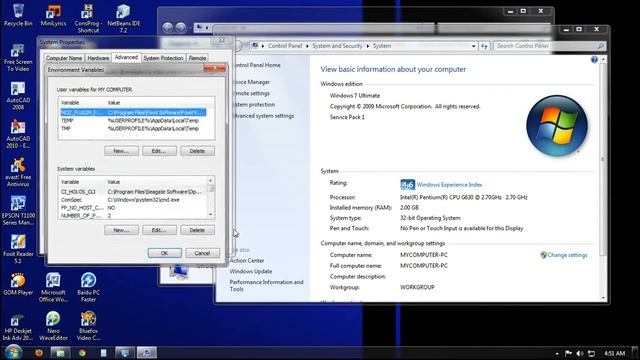
Task: Switch to the System Protection tab
Action: tap(163, 58)
